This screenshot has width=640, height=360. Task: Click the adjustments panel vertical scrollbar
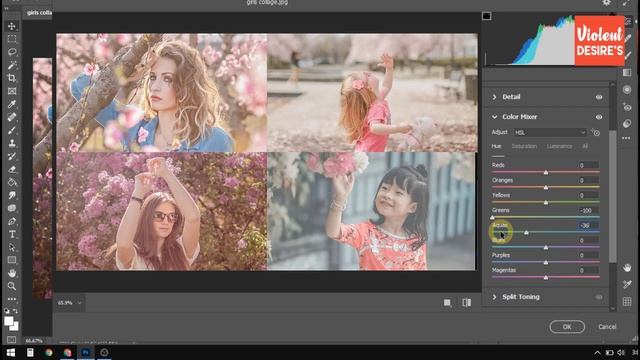[612, 196]
